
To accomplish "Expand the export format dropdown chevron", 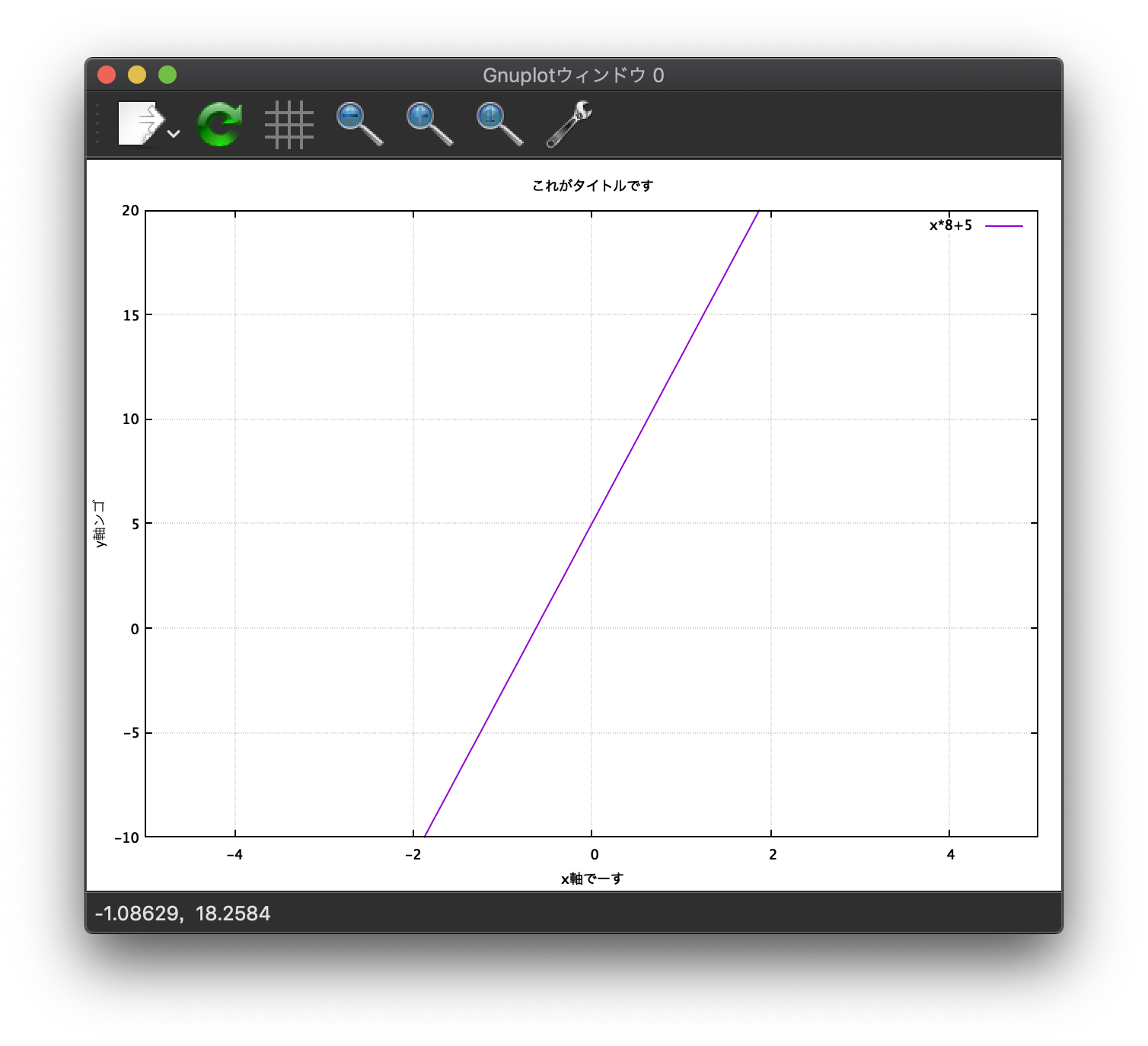I will 174,135.
